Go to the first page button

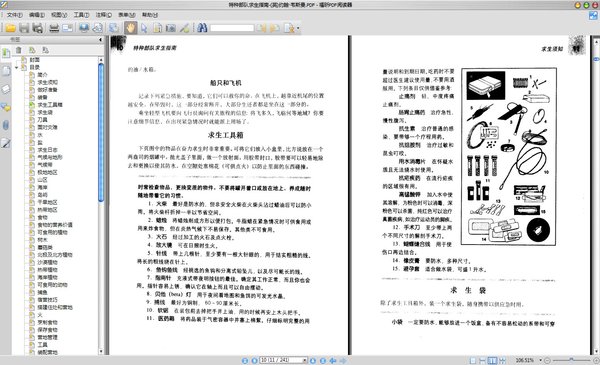[x=245, y=360]
